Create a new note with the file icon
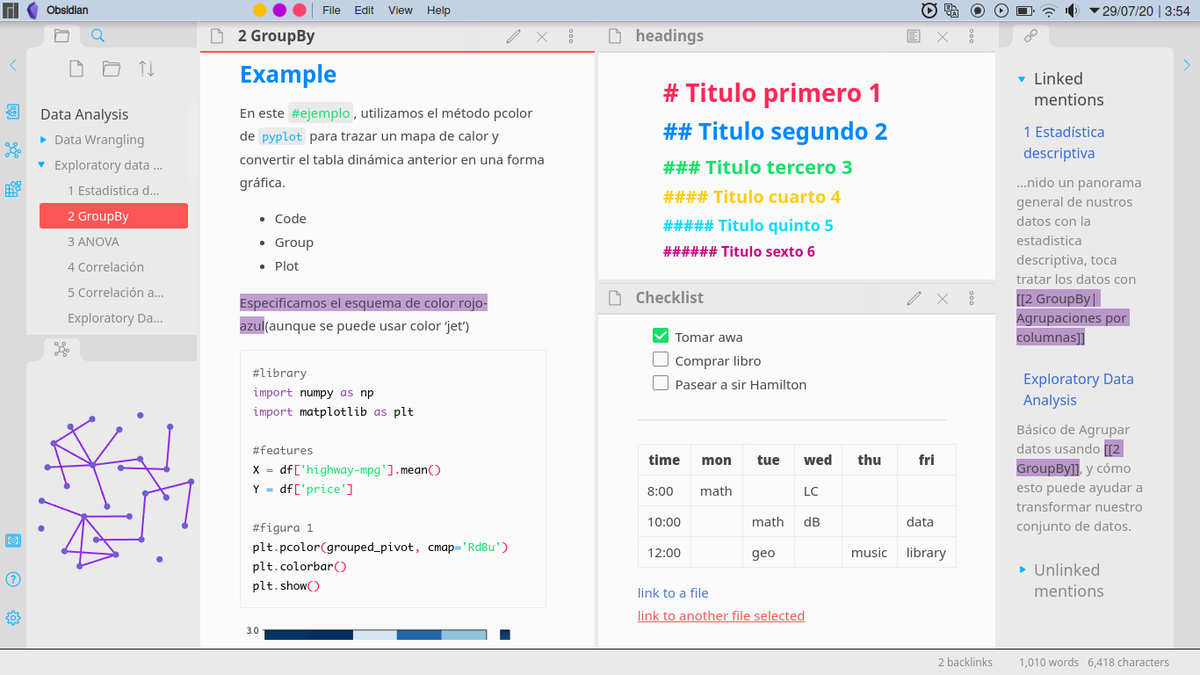 click(76, 69)
